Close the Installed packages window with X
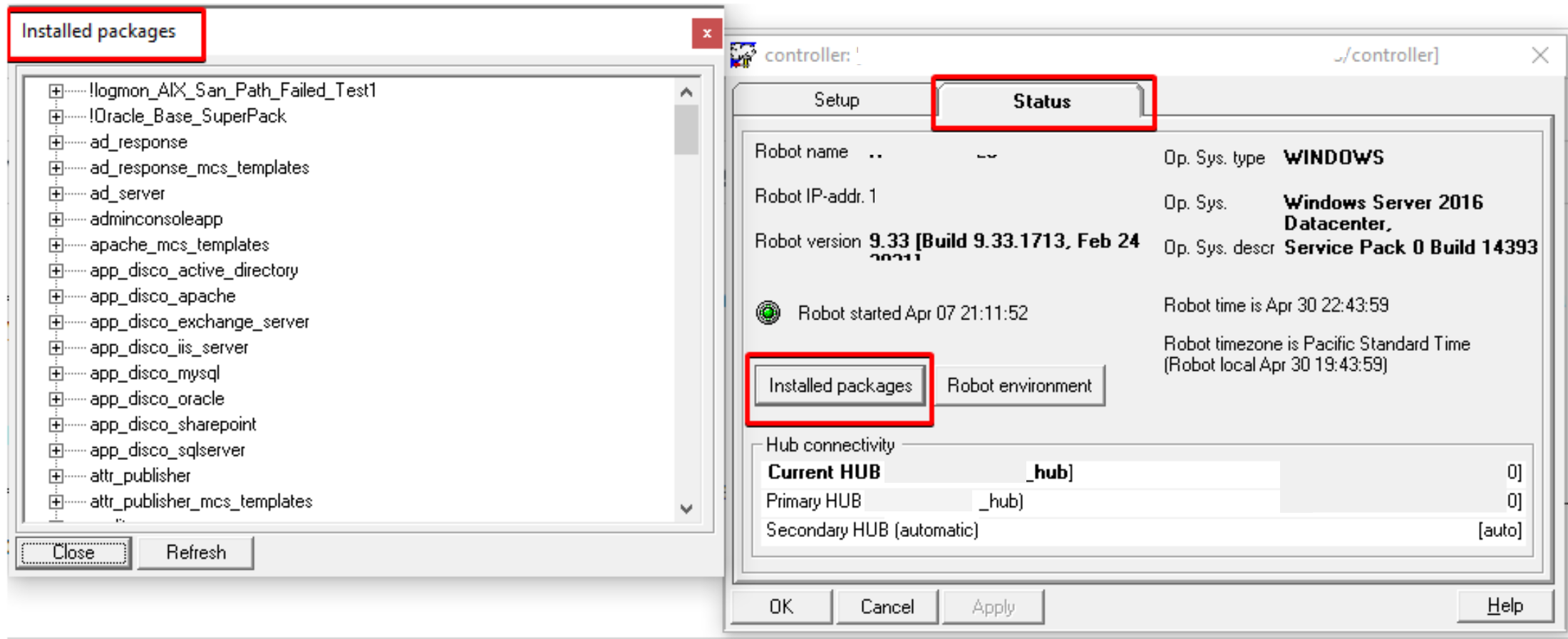 [707, 34]
